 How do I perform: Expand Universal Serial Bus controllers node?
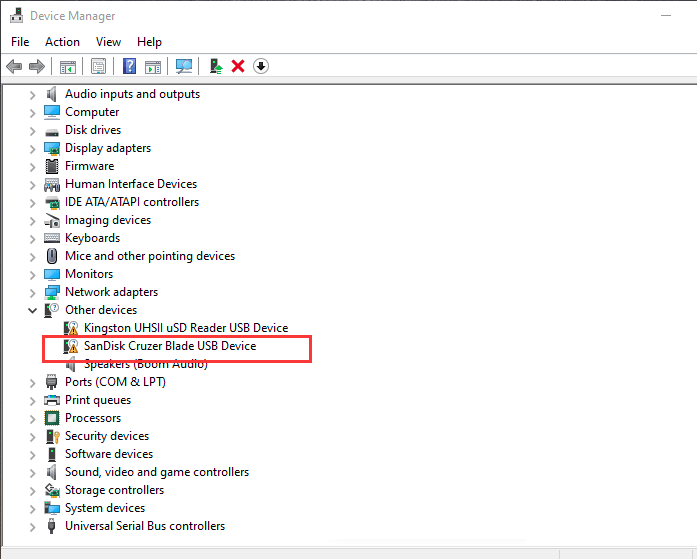click(x=32, y=527)
